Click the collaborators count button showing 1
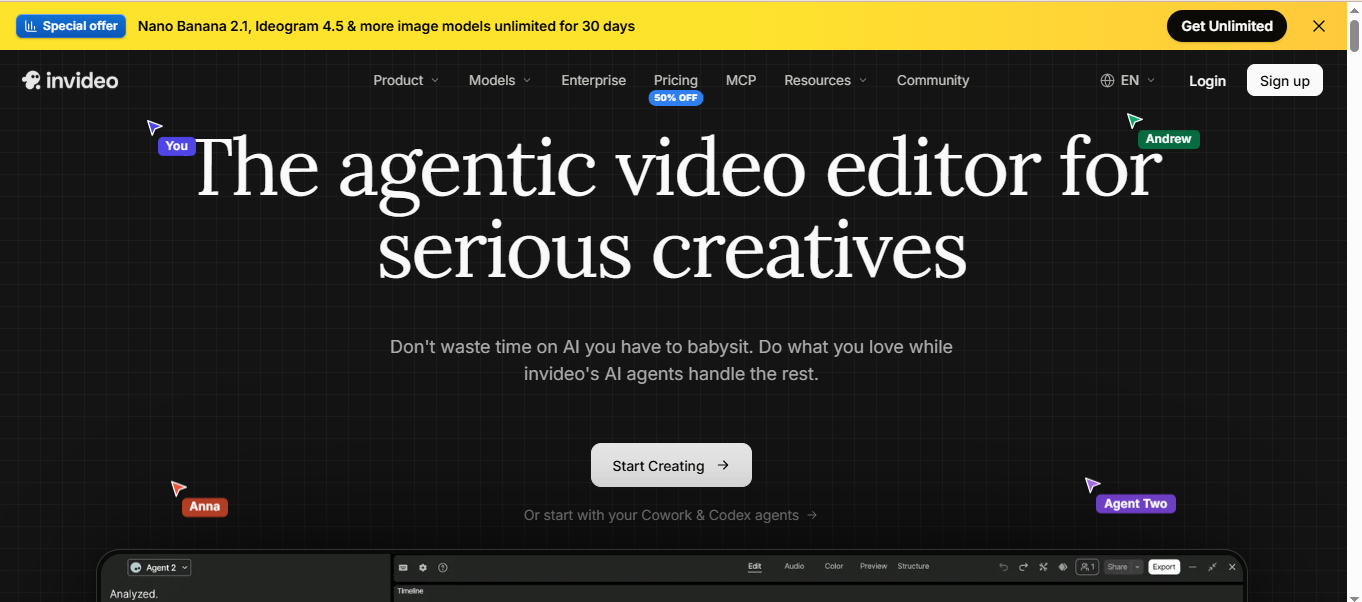 pos(1087,567)
